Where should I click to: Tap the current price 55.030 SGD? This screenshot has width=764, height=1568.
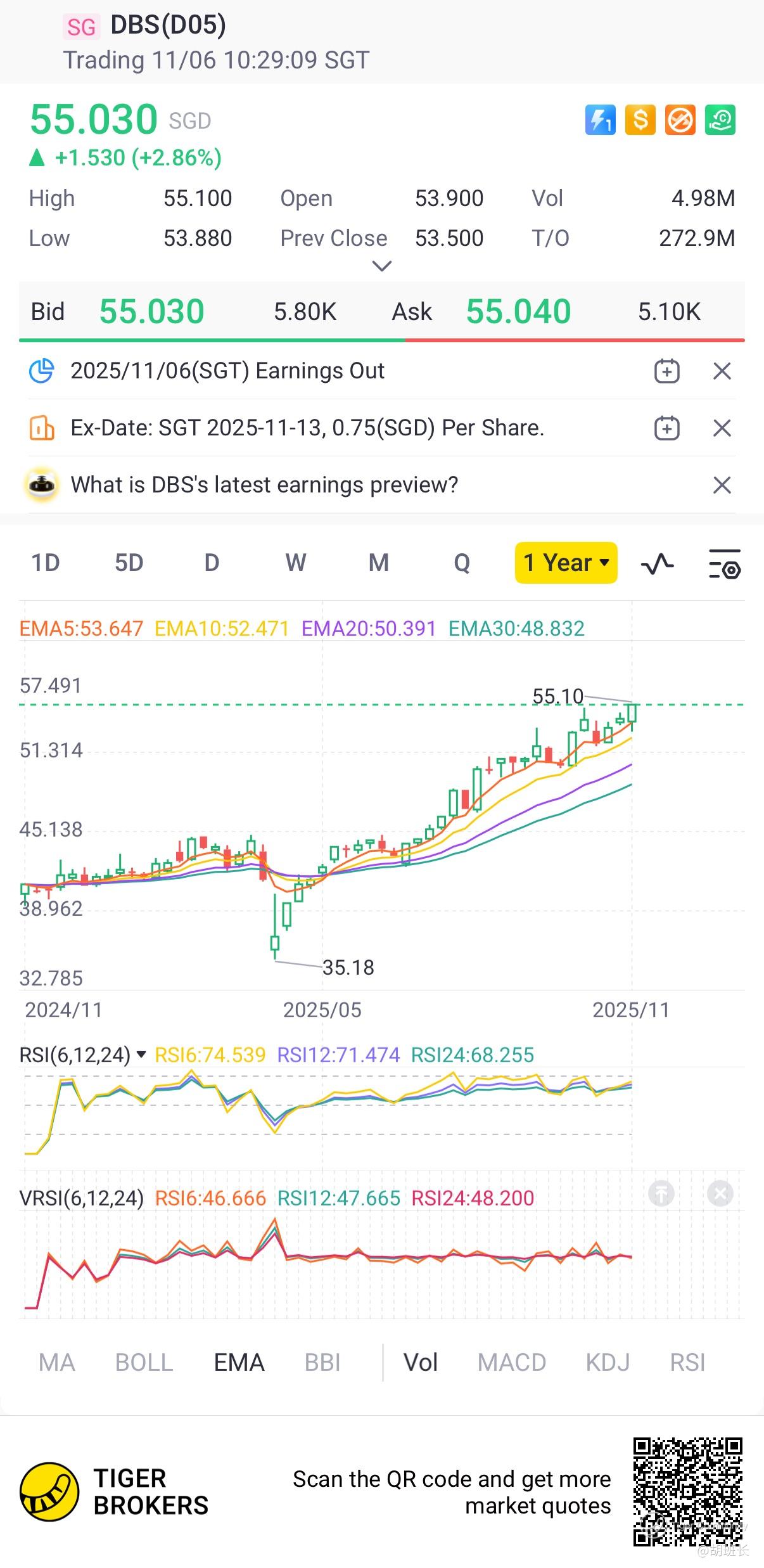click(x=120, y=120)
